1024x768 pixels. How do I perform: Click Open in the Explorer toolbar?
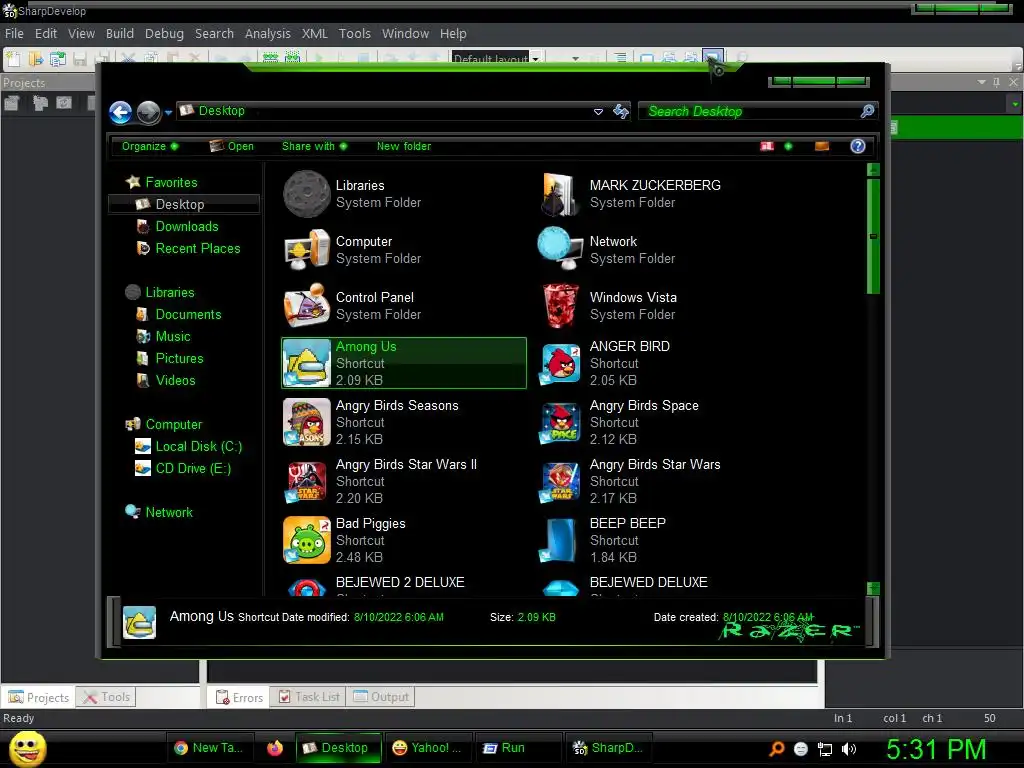[x=232, y=146]
